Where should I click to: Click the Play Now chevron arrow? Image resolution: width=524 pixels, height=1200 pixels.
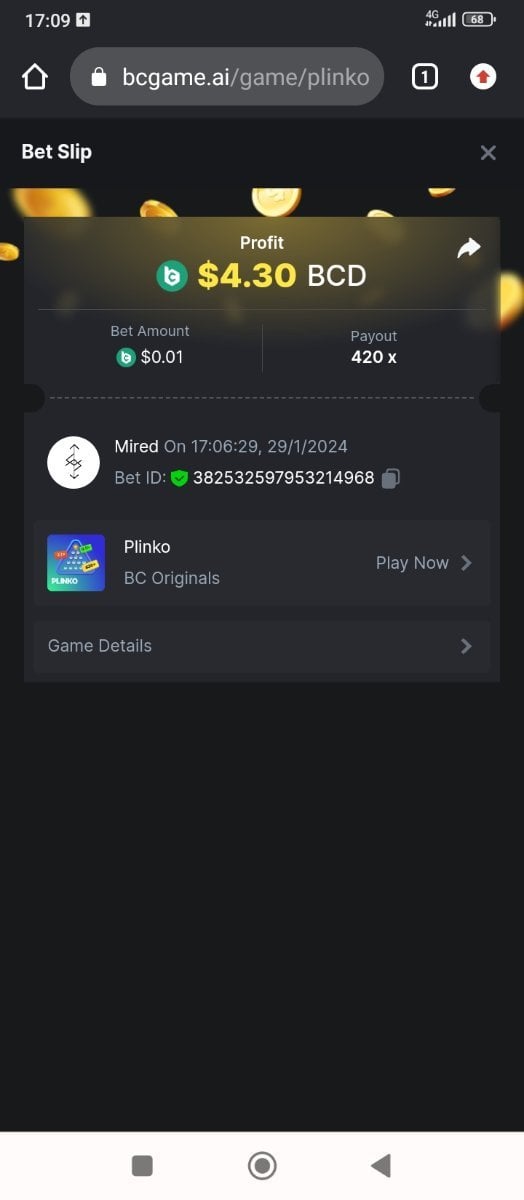pos(466,563)
